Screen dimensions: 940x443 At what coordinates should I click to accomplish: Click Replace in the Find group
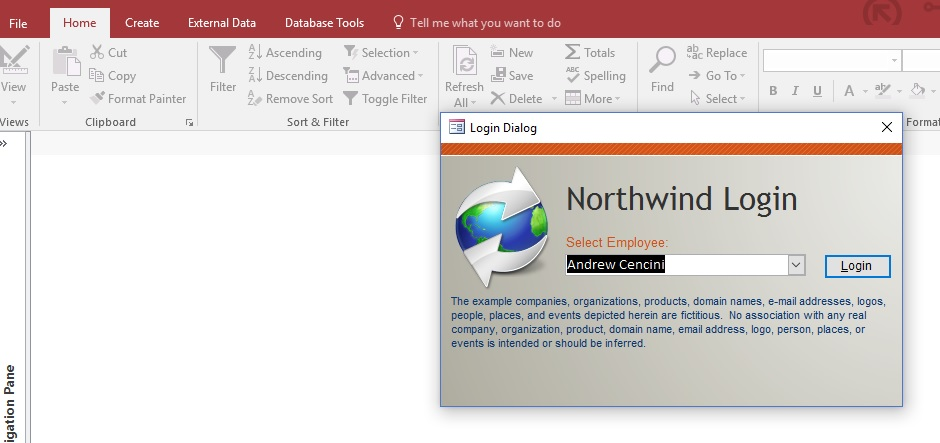(x=717, y=53)
